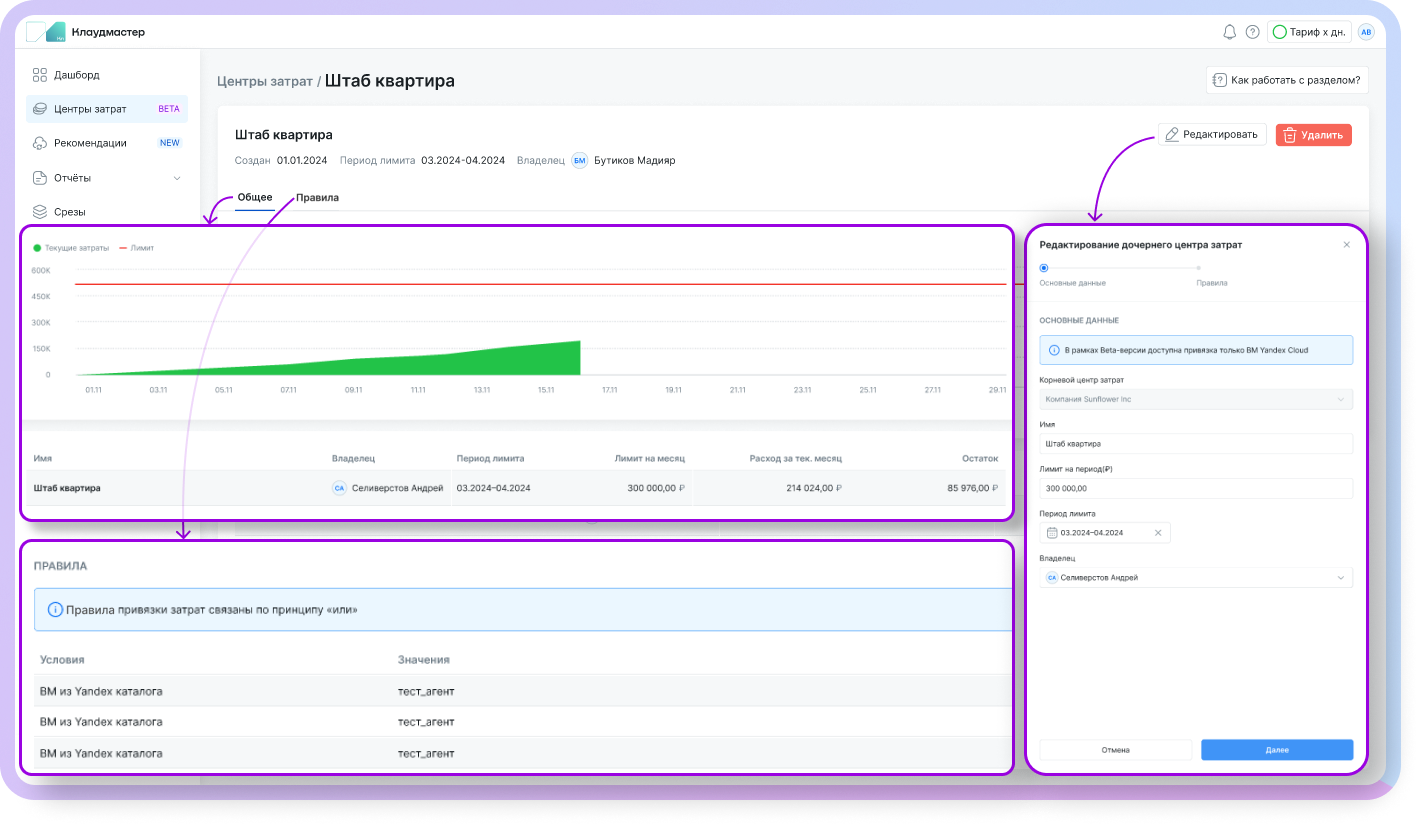Select the Основные данные step indicator
The image size is (1419, 826).
[1044, 268]
